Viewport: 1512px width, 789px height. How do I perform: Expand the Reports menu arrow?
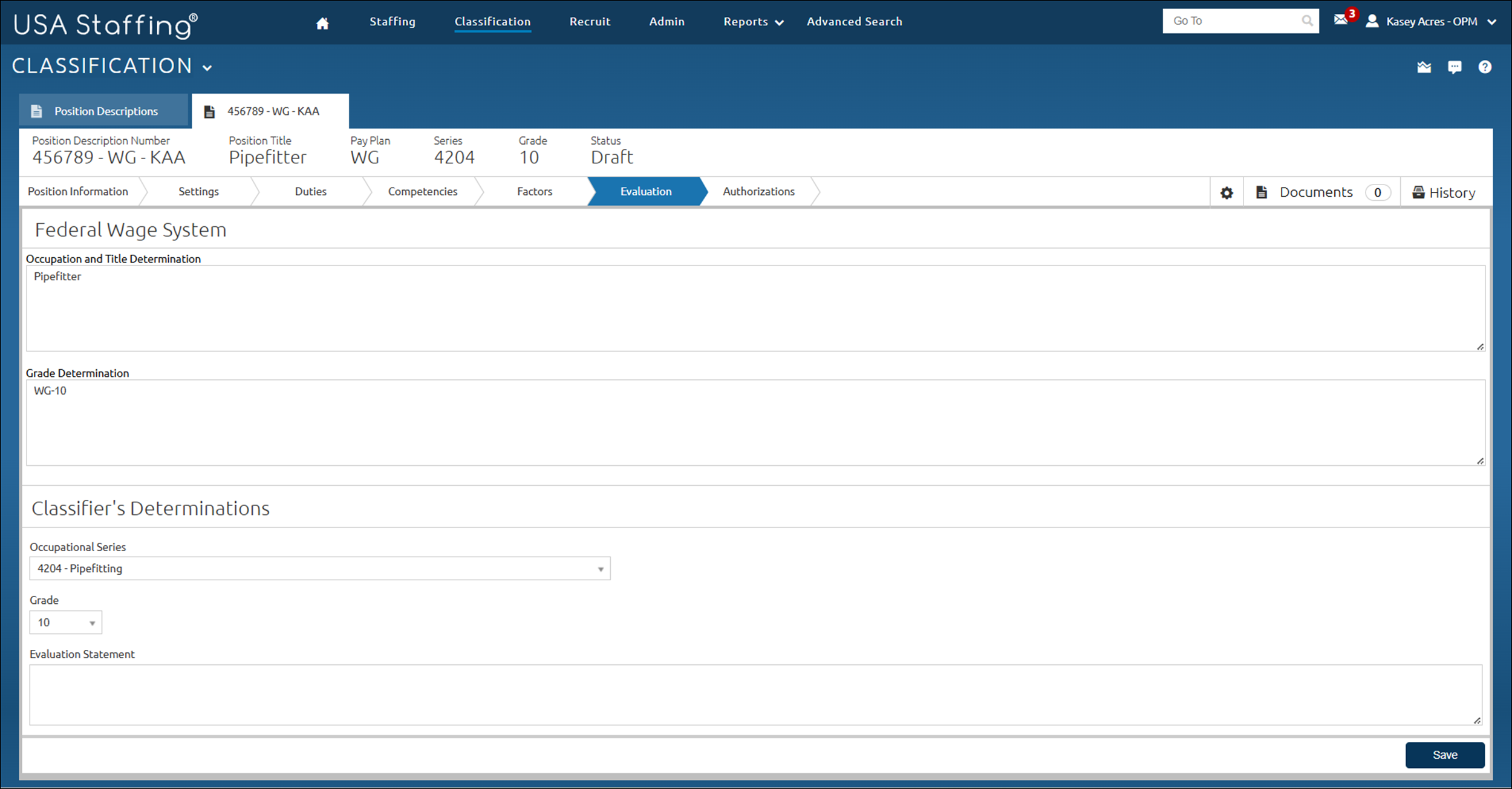(780, 23)
